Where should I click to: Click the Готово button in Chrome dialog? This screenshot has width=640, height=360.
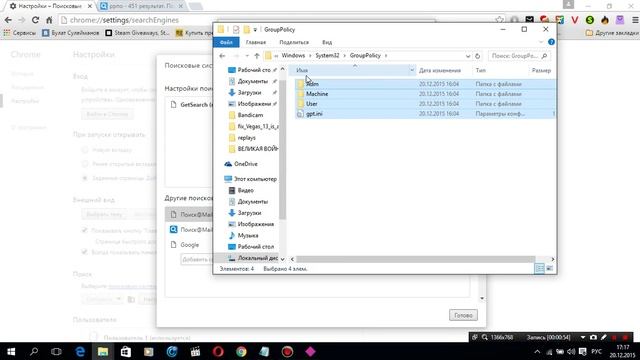463,315
